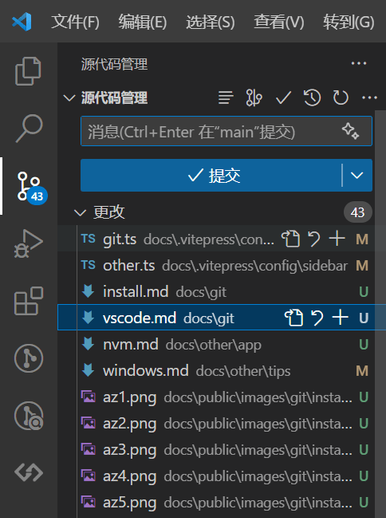The image size is (386, 518).
Task: Click the 提交 commit button
Action: pos(211,175)
